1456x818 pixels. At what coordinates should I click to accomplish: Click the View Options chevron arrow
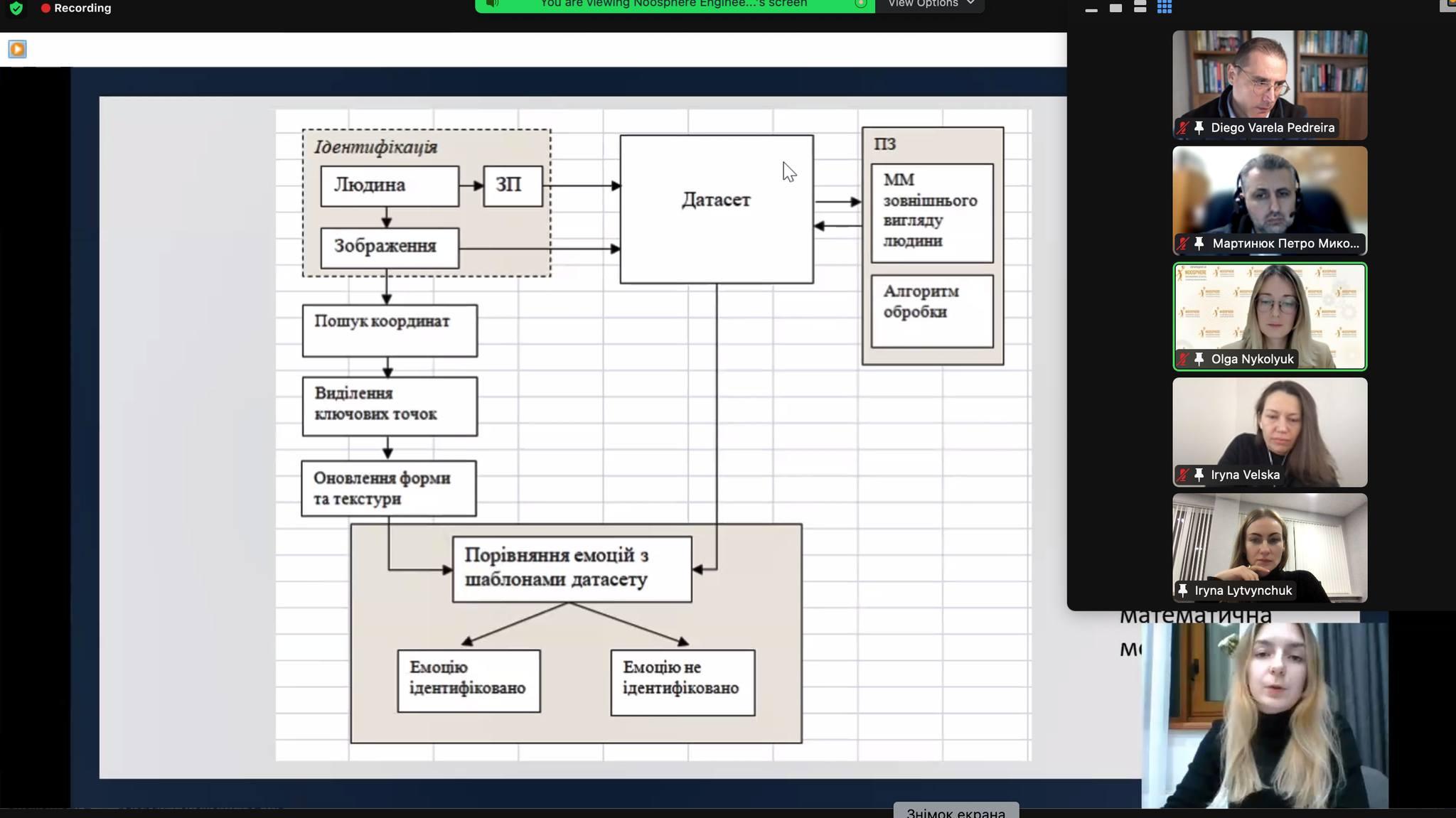tap(970, 4)
